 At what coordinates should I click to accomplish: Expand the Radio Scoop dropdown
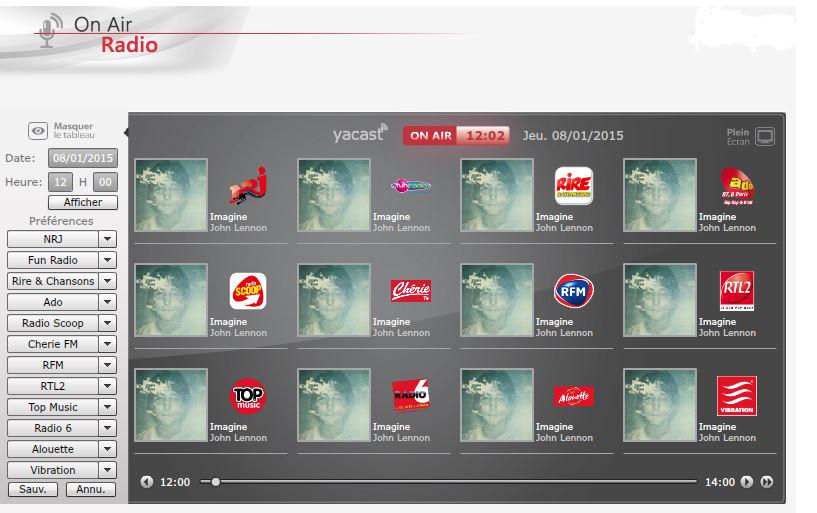coord(107,323)
